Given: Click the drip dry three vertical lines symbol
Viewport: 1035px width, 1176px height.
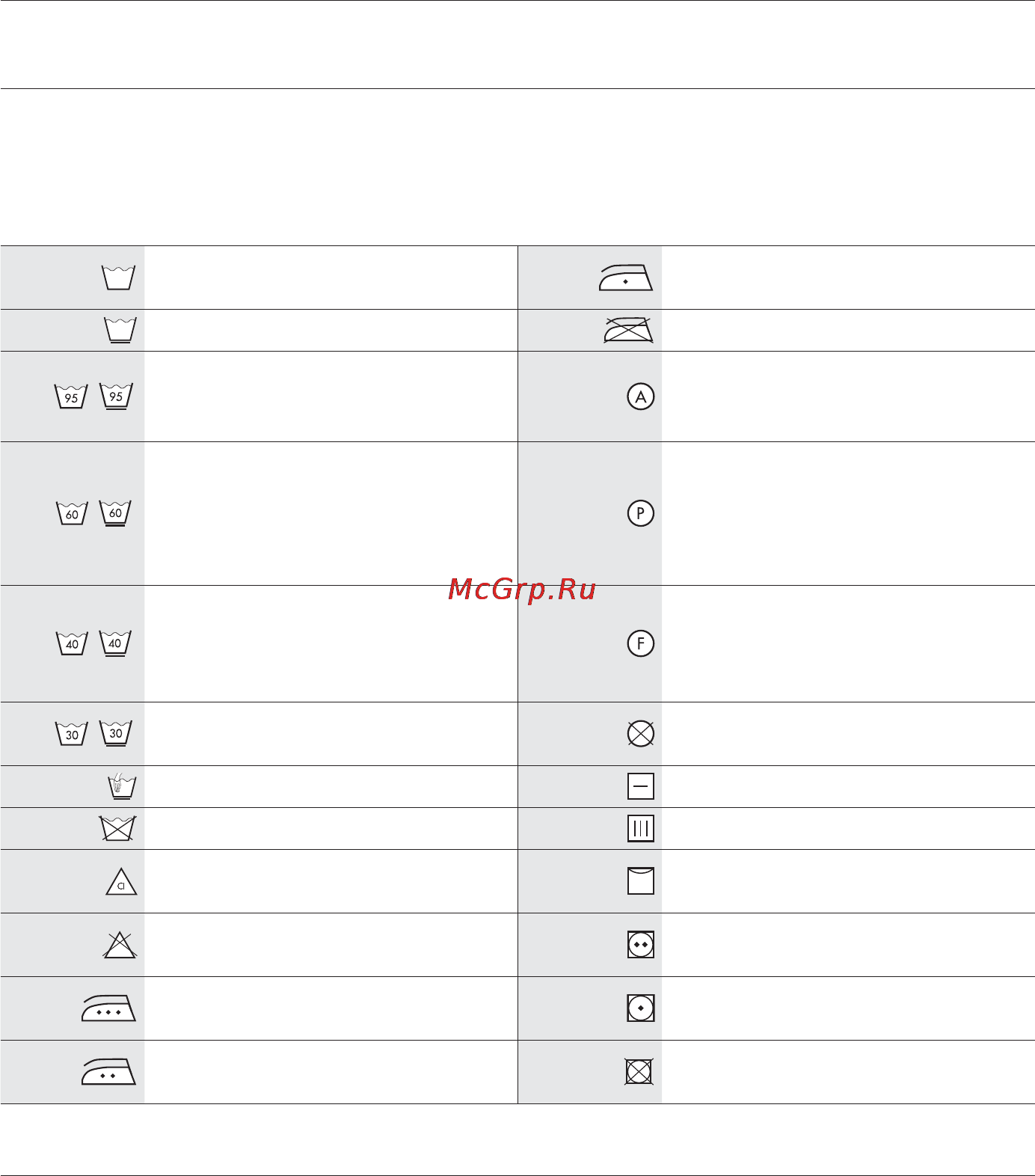Looking at the screenshot, I should 641,829.
